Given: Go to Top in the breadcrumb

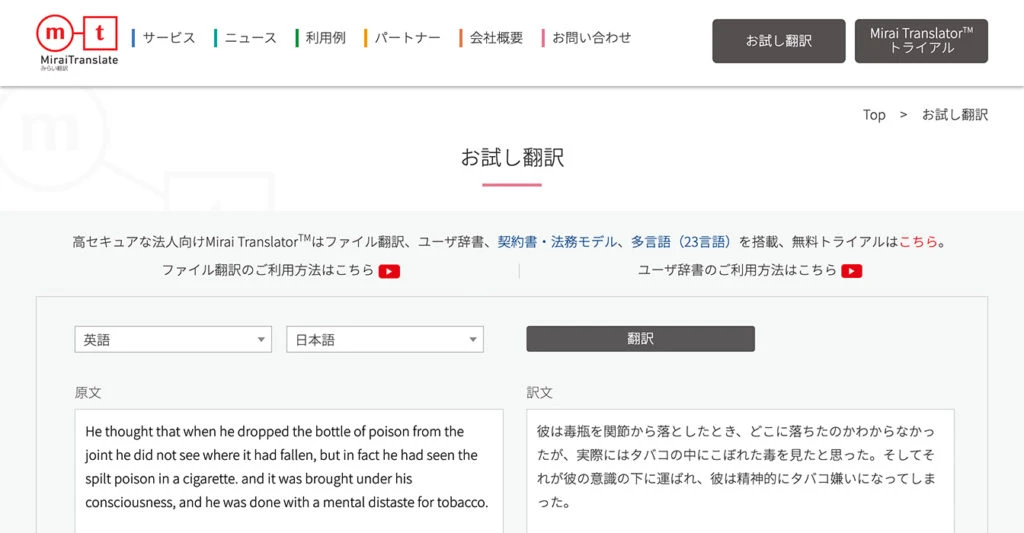Looking at the screenshot, I should (874, 115).
